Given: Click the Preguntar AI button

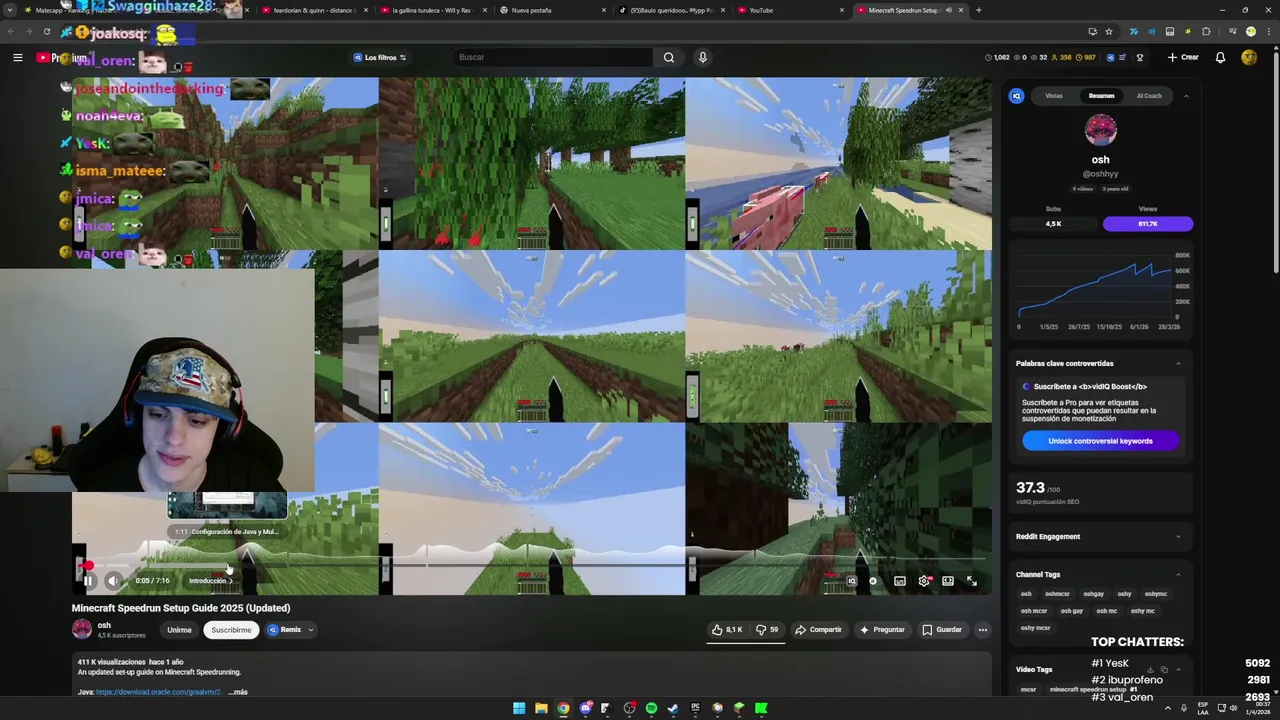Looking at the screenshot, I should point(882,630).
